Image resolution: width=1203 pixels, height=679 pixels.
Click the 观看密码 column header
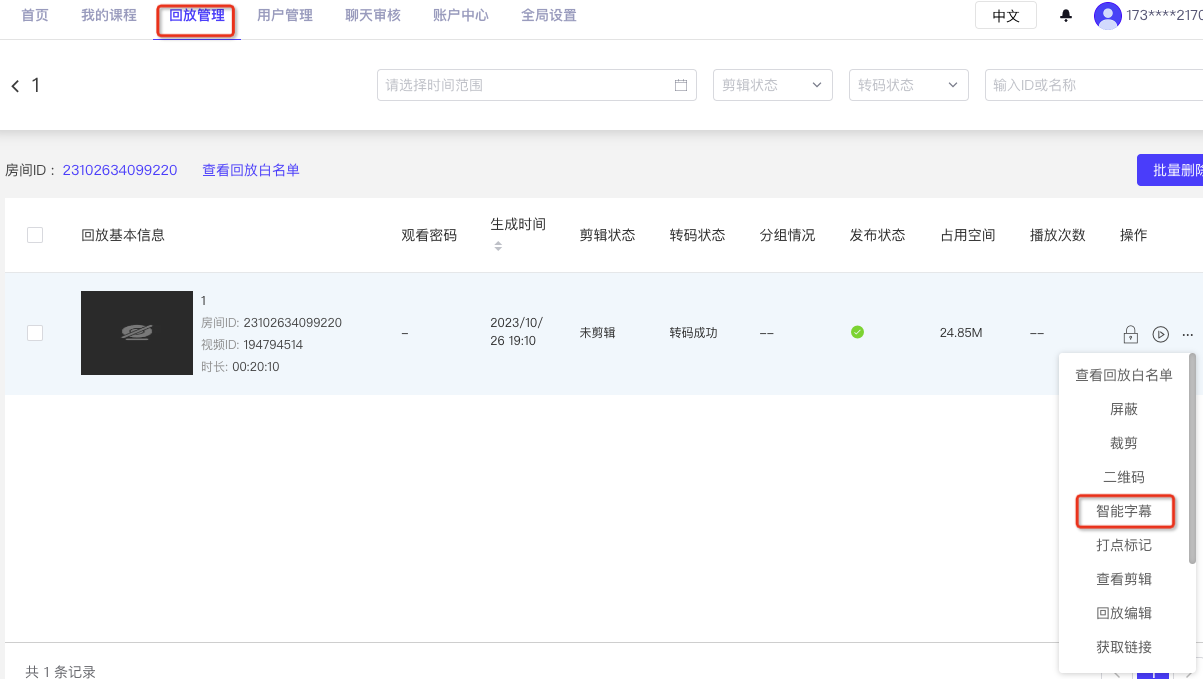429,235
